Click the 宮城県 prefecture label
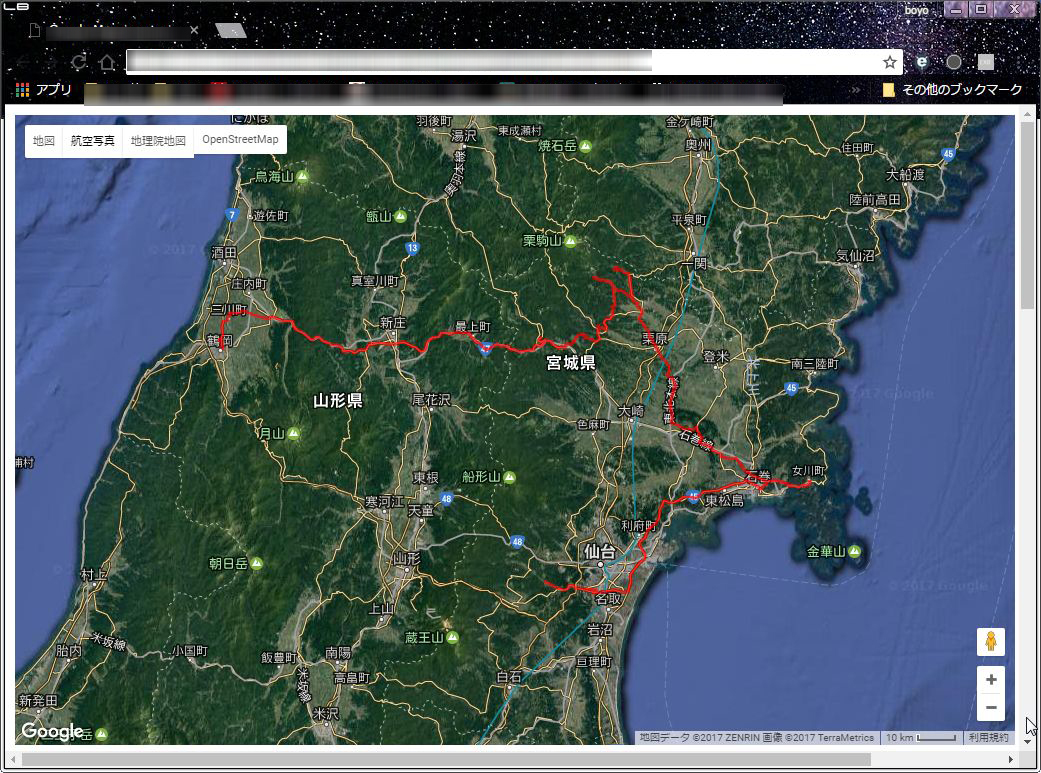Screen dimensions: 1041x773 point(571,363)
